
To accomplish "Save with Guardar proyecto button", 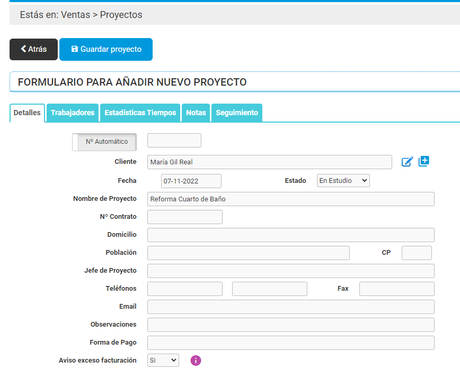I will [x=106, y=49].
